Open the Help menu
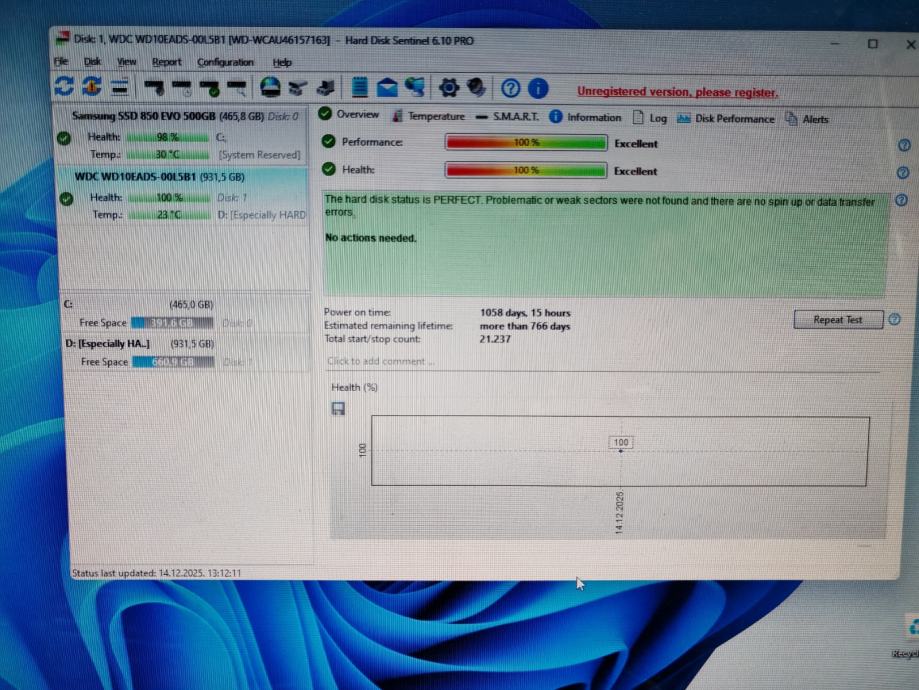The height and width of the screenshot is (690, 919). (282, 63)
